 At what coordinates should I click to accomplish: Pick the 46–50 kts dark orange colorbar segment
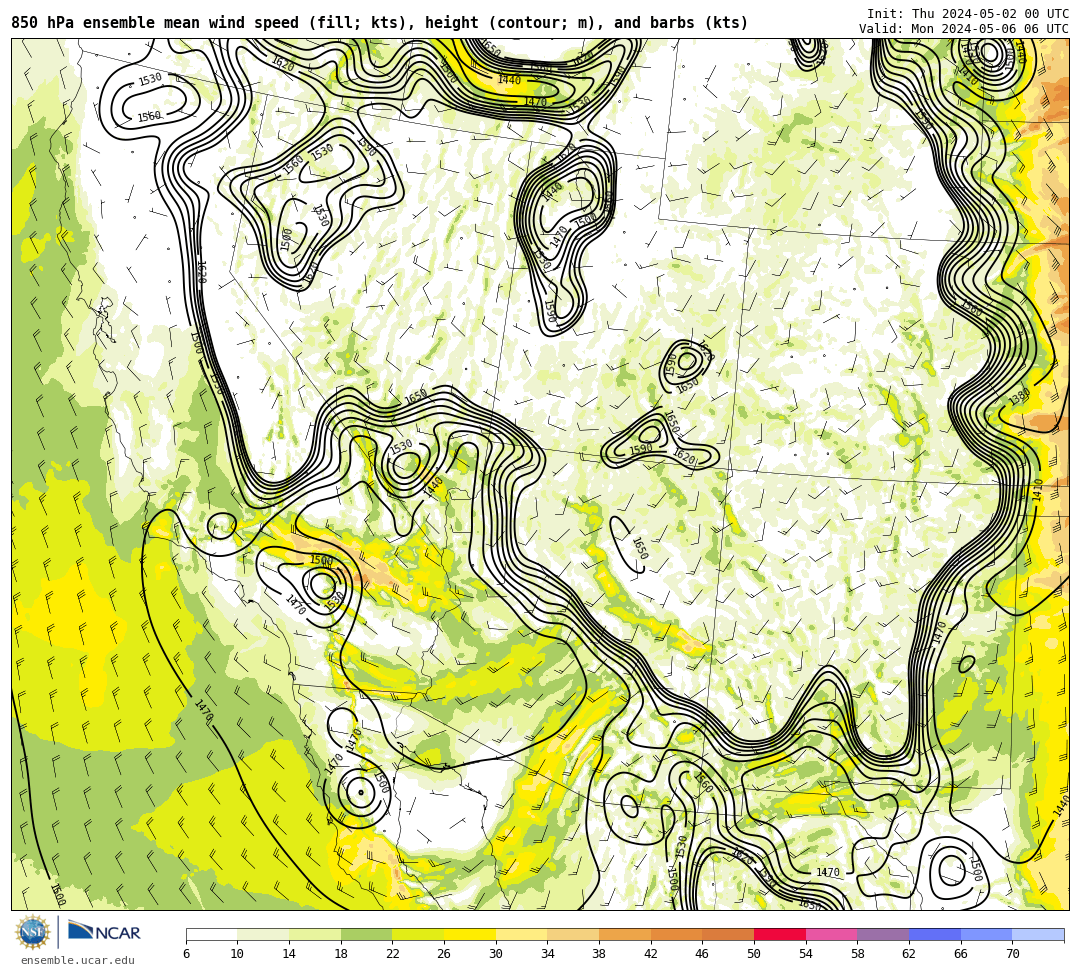(x=728, y=934)
